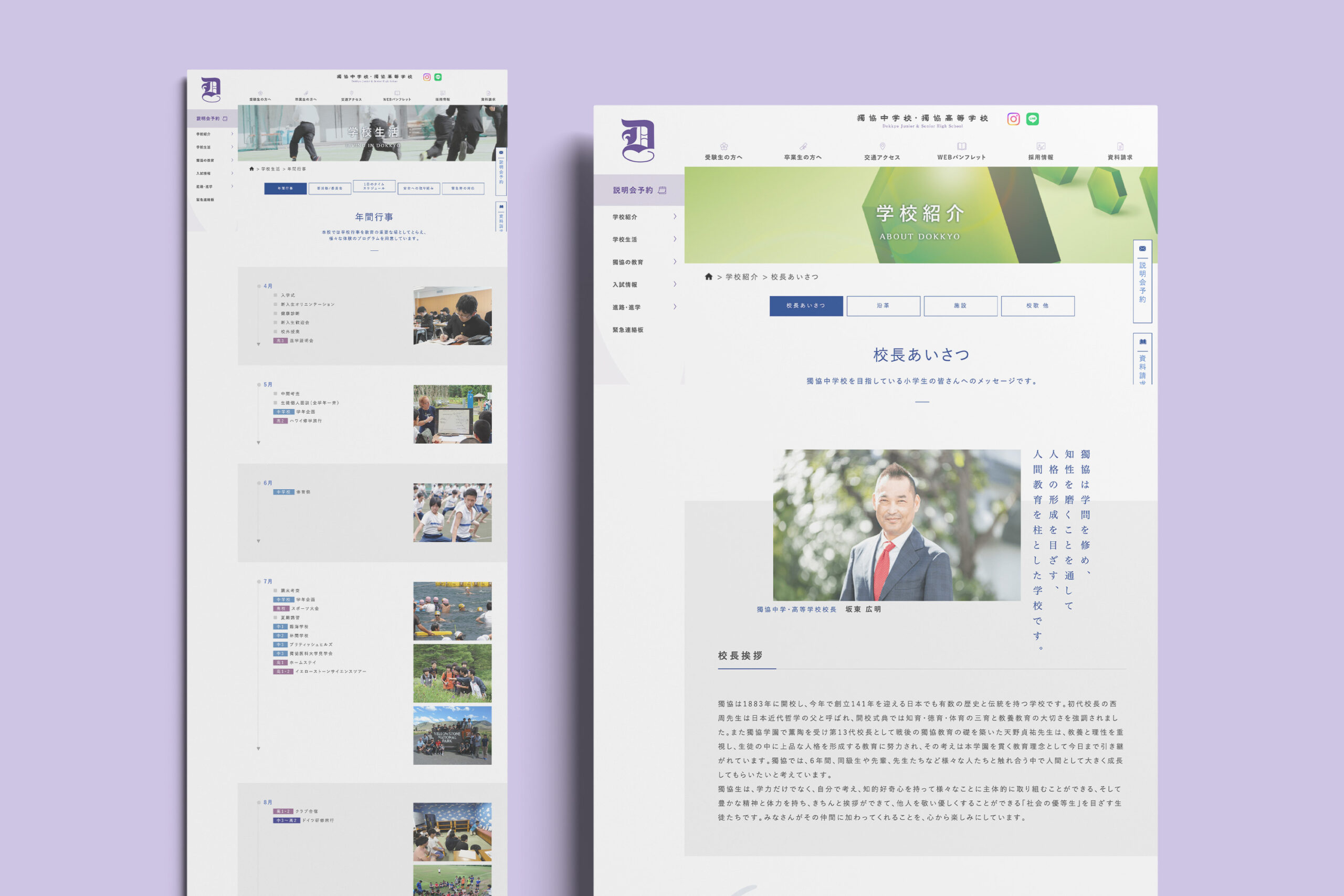Open the Yellowstone National Park group photo
This screenshot has width=1344, height=896.
453,735
